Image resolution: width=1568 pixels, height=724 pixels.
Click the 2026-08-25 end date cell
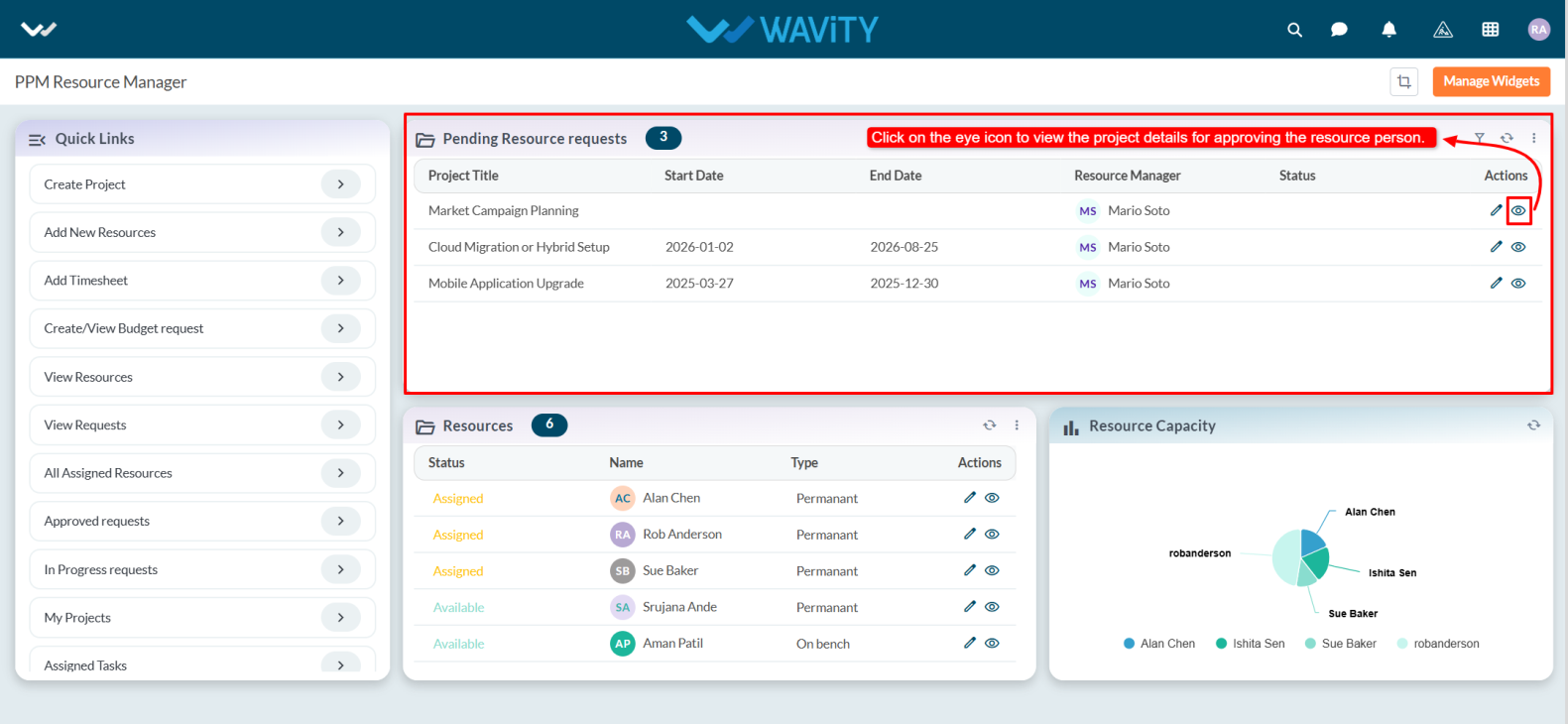(x=904, y=247)
